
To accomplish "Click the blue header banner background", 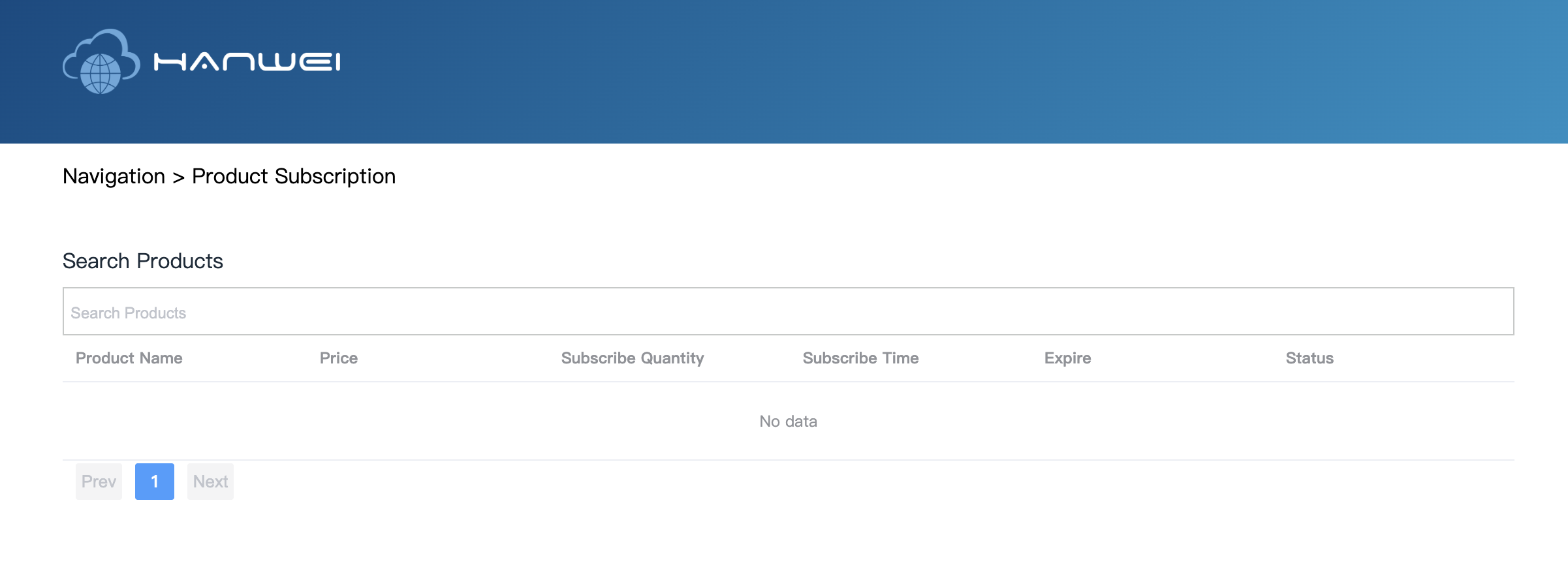I will 914,72.
